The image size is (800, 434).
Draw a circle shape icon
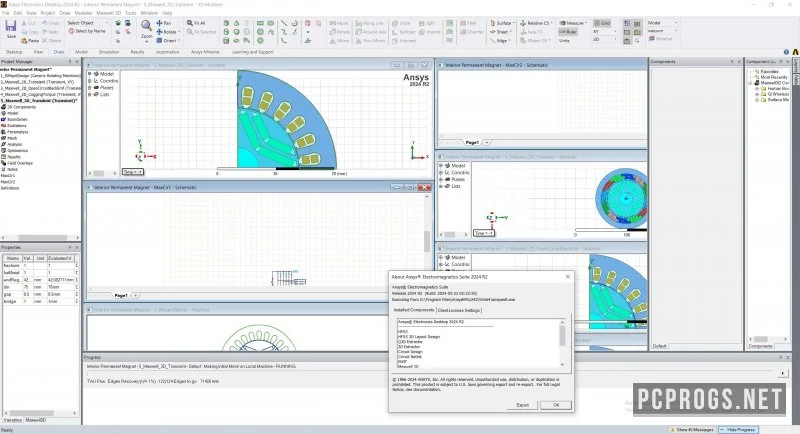[260, 32]
